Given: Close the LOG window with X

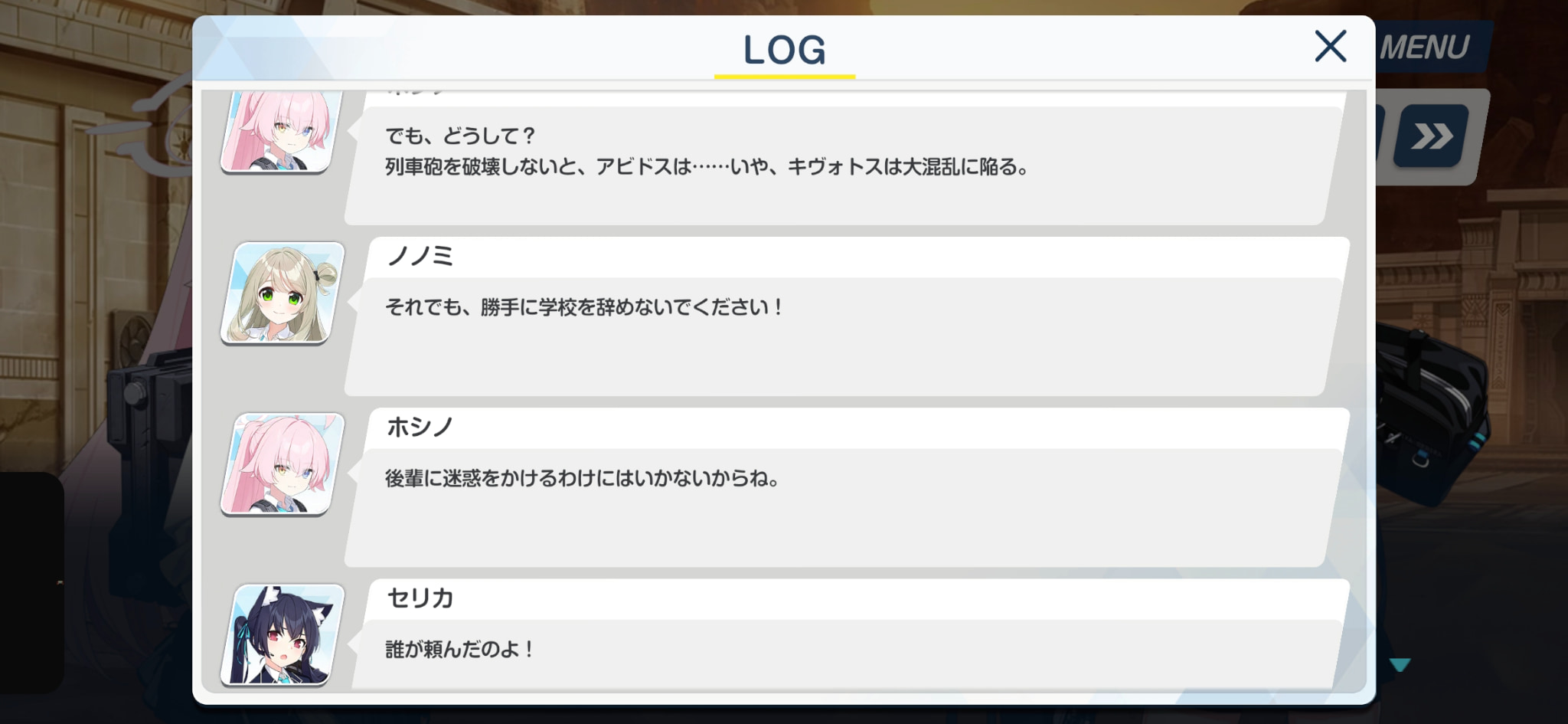Looking at the screenshot, I should coord(1330,46).
